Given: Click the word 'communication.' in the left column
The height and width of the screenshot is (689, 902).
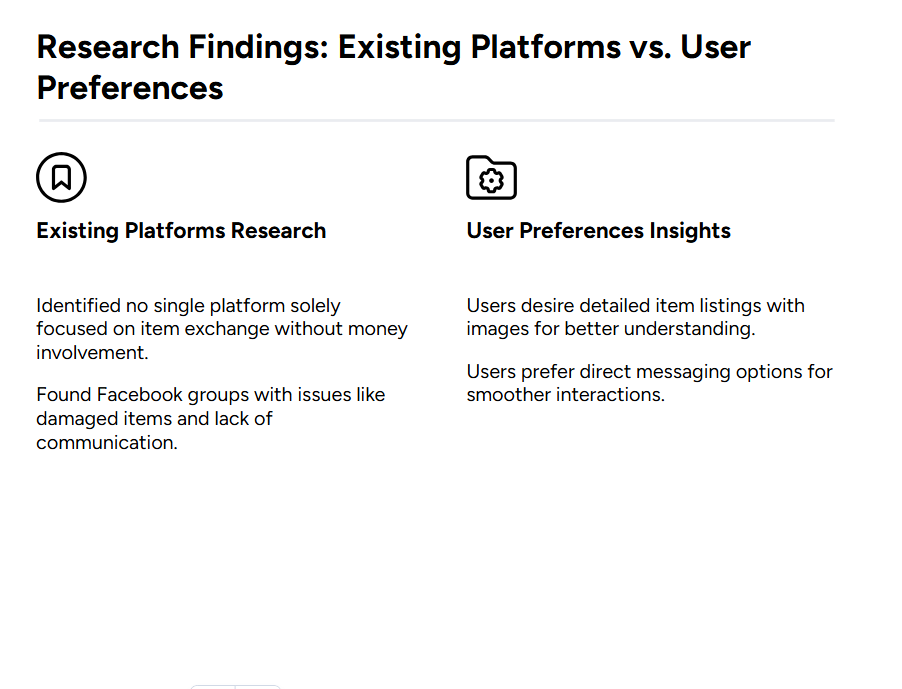Looking at the screenshot, I should pos(107,443).
